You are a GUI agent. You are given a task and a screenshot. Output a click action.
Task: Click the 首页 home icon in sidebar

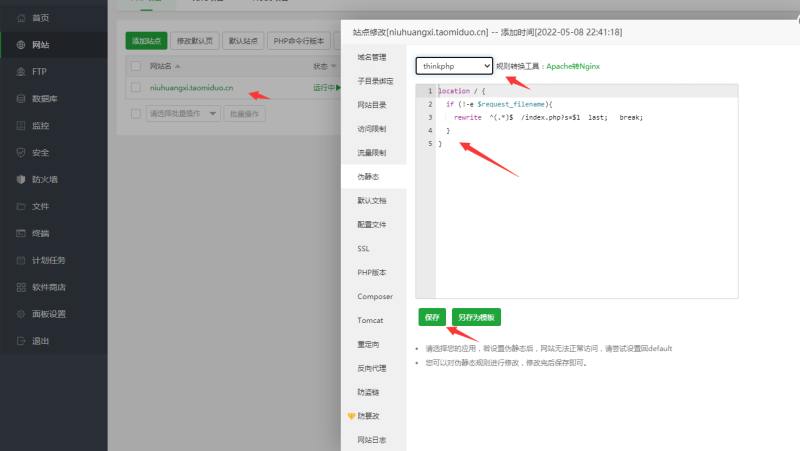pos(20,18)
